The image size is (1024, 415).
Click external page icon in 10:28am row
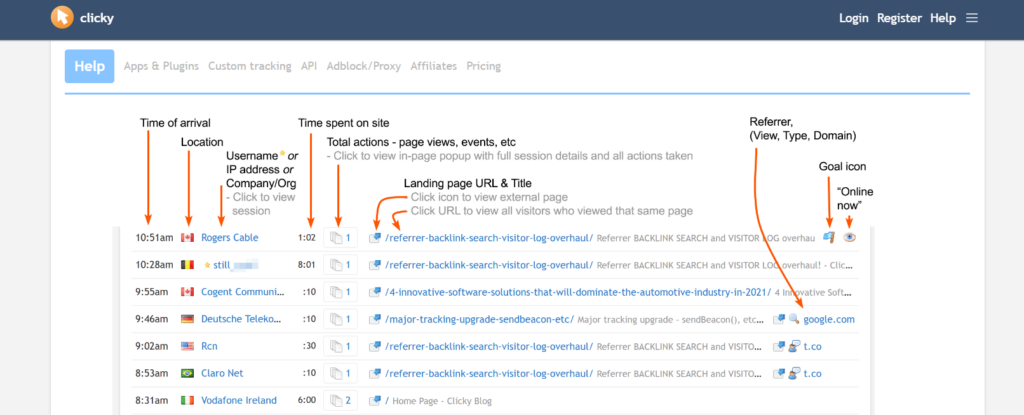[x=375, y=265]
